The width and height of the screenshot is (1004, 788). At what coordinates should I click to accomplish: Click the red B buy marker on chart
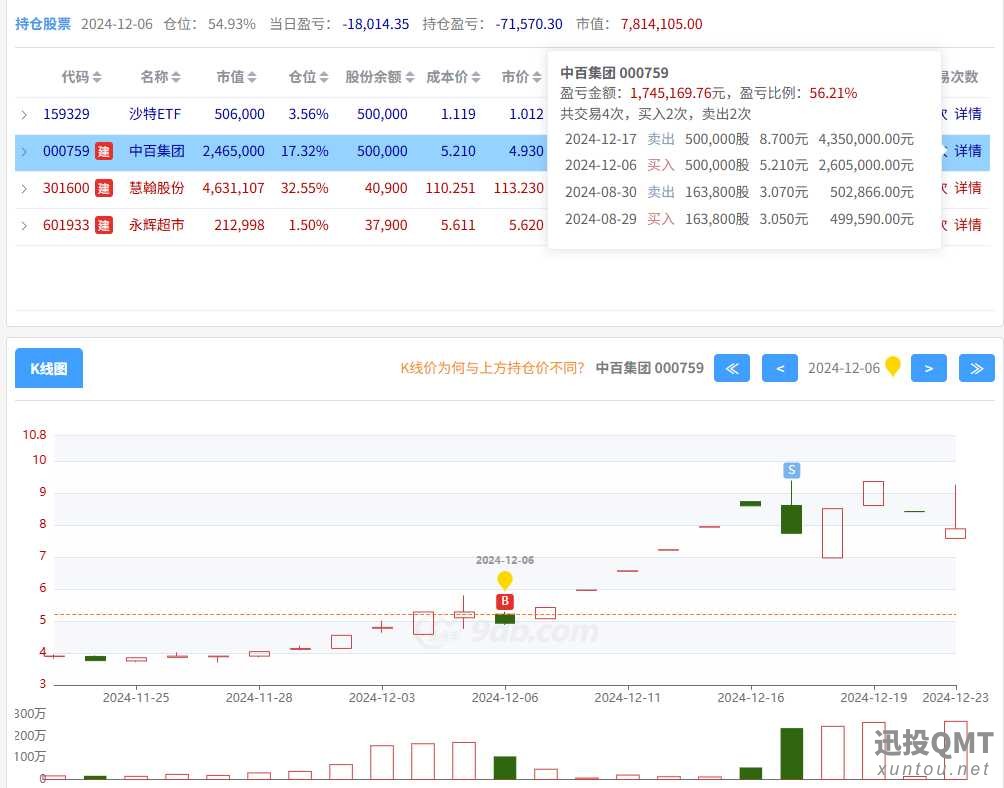505,602
